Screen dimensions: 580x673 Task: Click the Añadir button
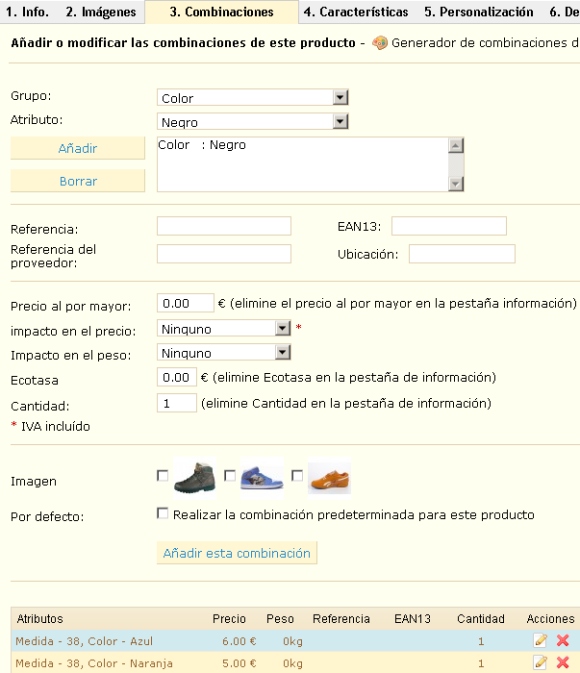[x=78, y=149]
